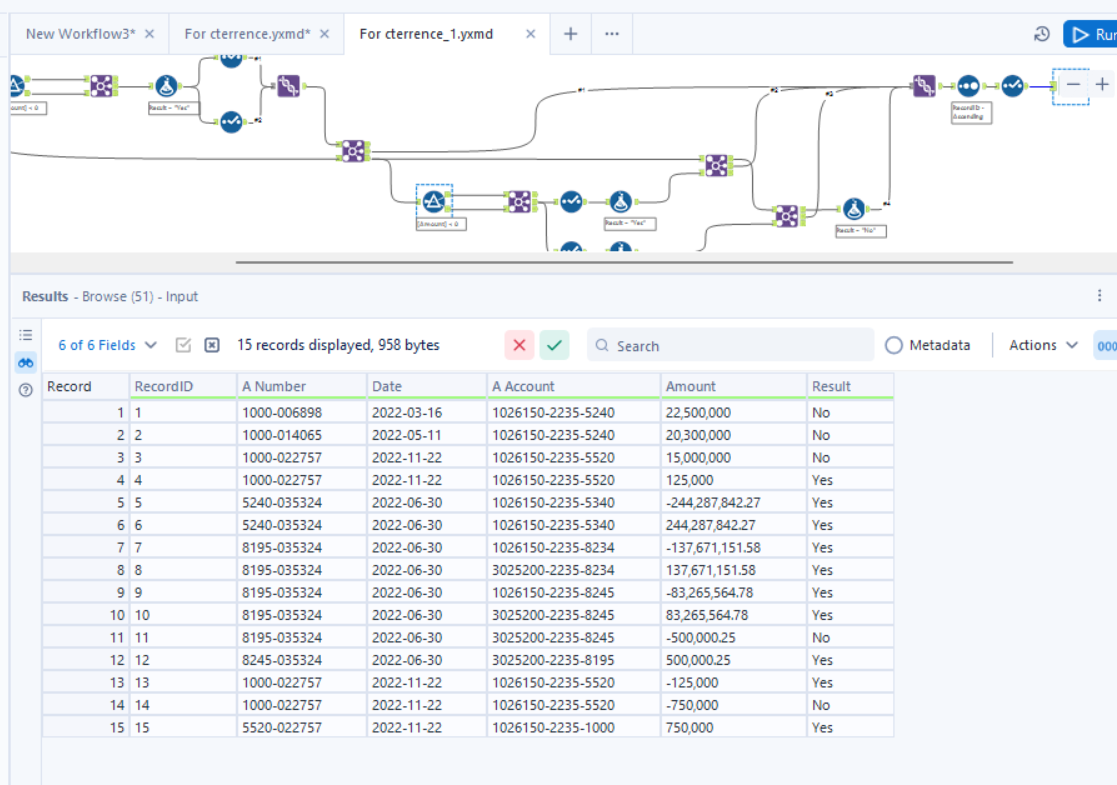Viewport: 1117px width, 785px height.
Task: Select the Union tool near the top right
Action: click(922, 86)
